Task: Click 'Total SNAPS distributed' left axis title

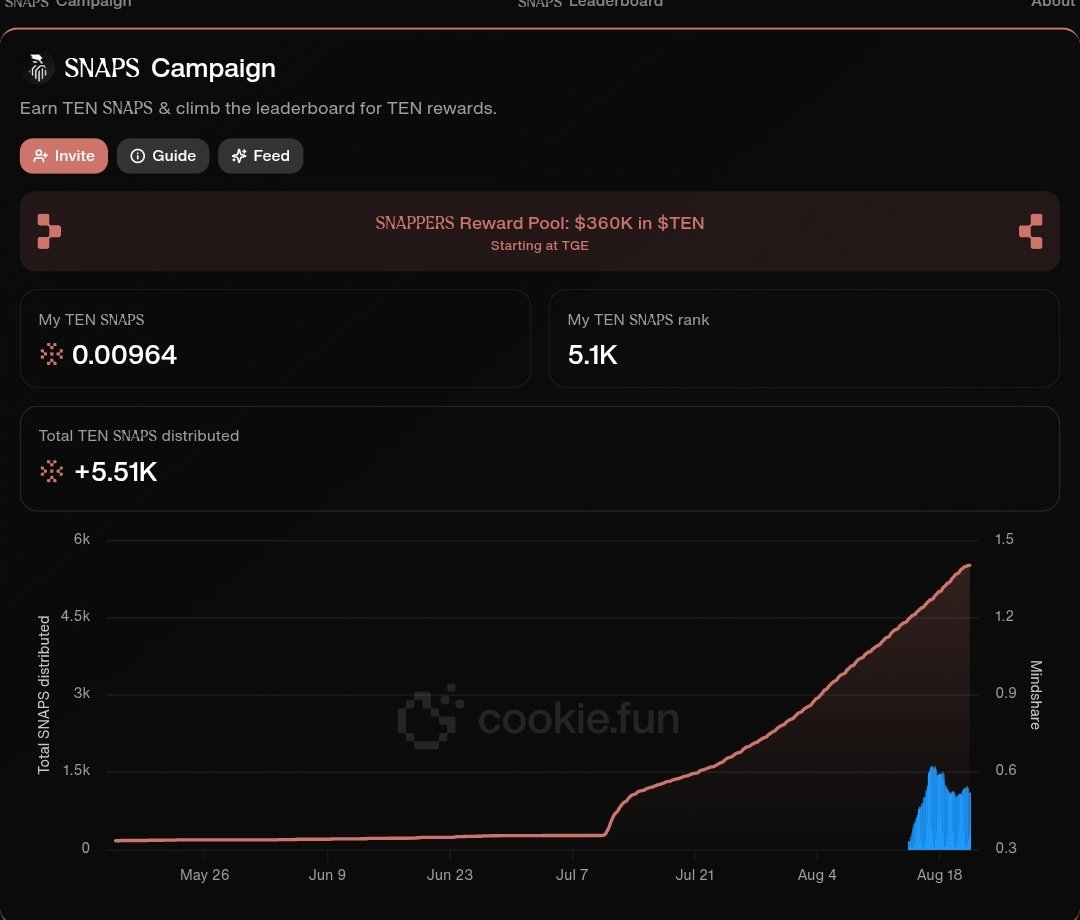Action: (x=43, y=695)
